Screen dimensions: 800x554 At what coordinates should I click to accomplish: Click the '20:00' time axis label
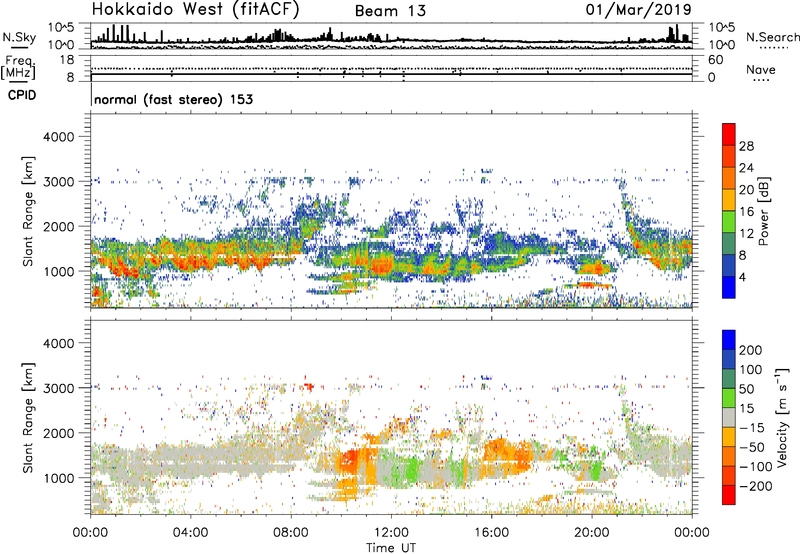591,533
